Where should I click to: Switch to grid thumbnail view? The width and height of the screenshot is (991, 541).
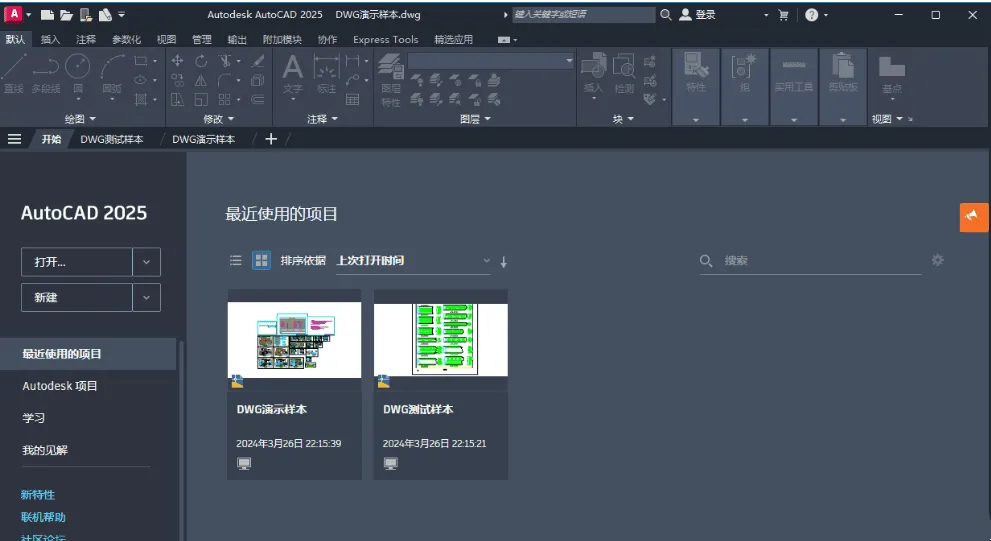tap(261, 261)
